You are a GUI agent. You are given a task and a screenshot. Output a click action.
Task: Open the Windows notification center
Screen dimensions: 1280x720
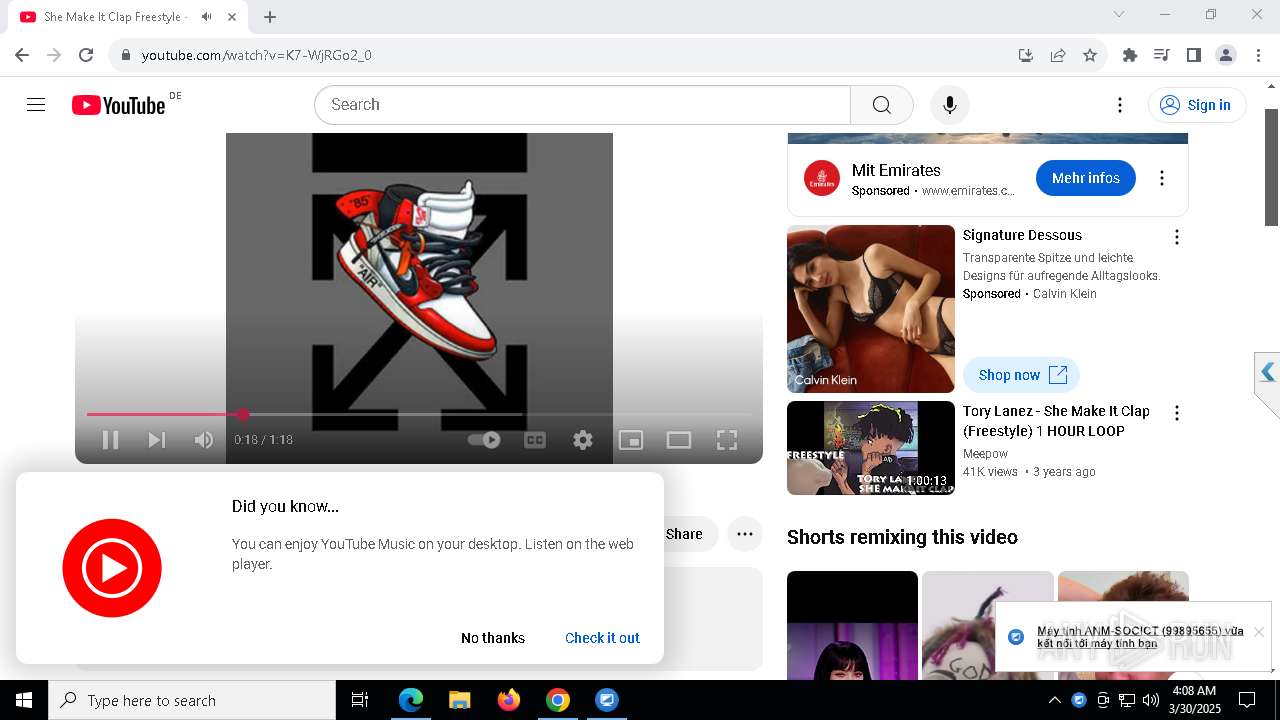[1247, 700]
